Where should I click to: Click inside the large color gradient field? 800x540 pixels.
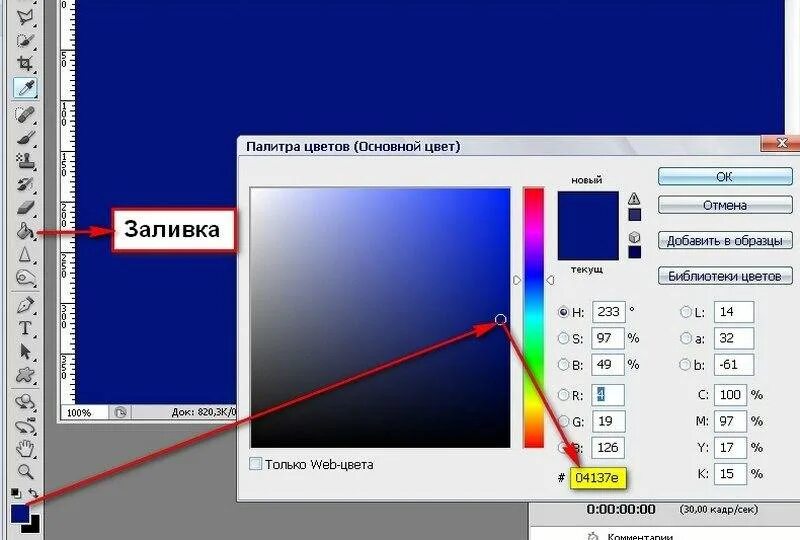point(380,318)
